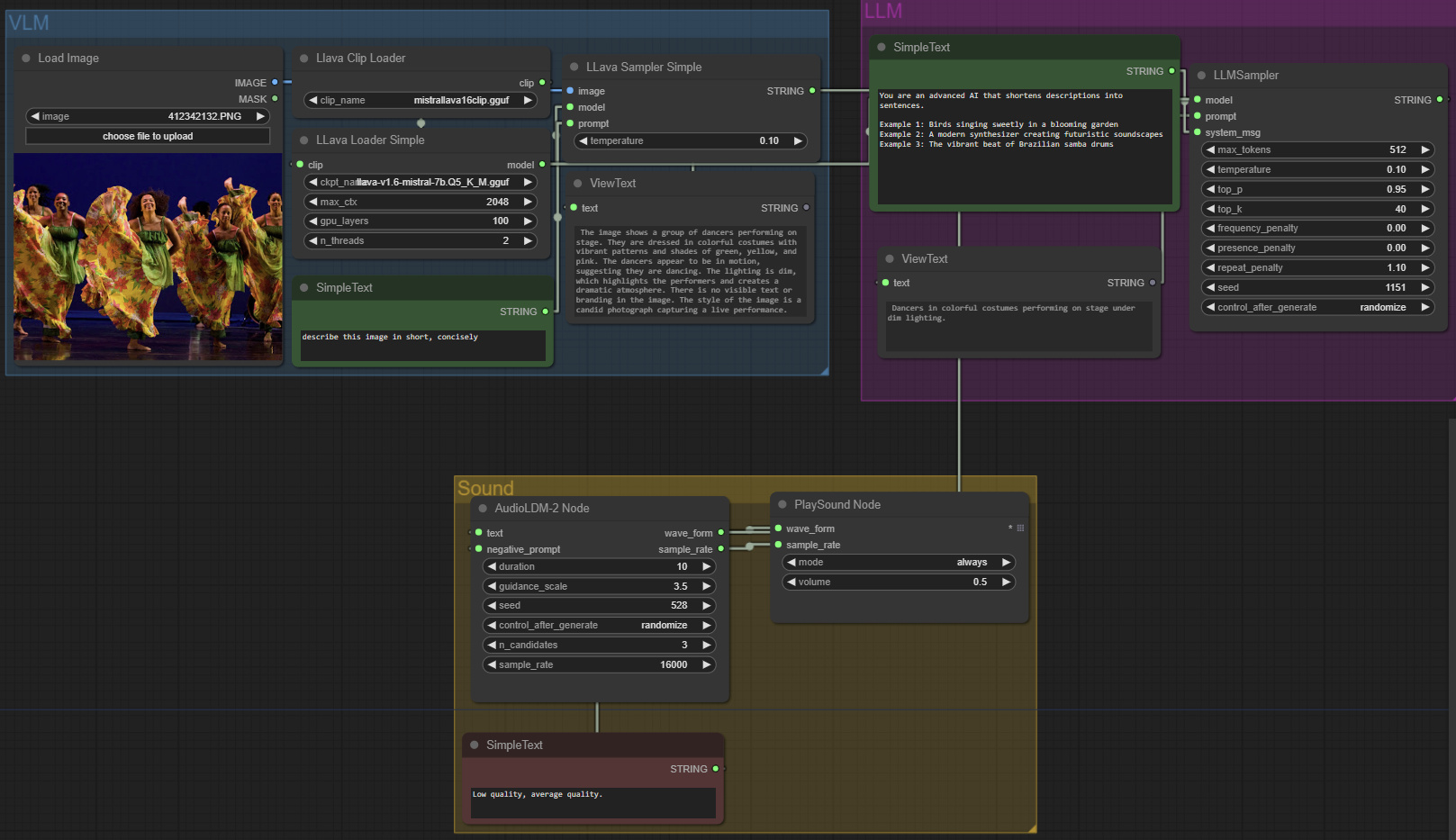
Task: Click the grid icon beside the wave_form output
Action: 1020,528
